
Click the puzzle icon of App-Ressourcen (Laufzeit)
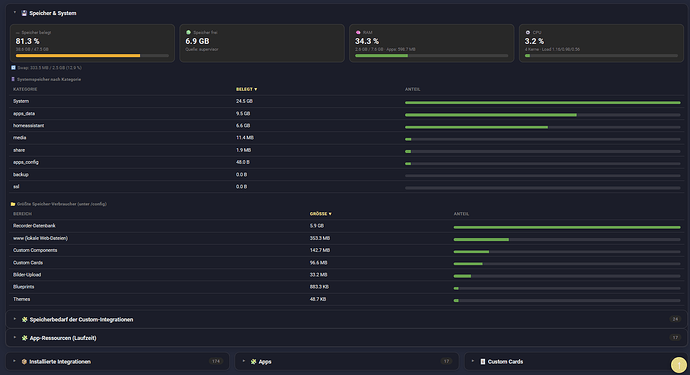point(25,338)
